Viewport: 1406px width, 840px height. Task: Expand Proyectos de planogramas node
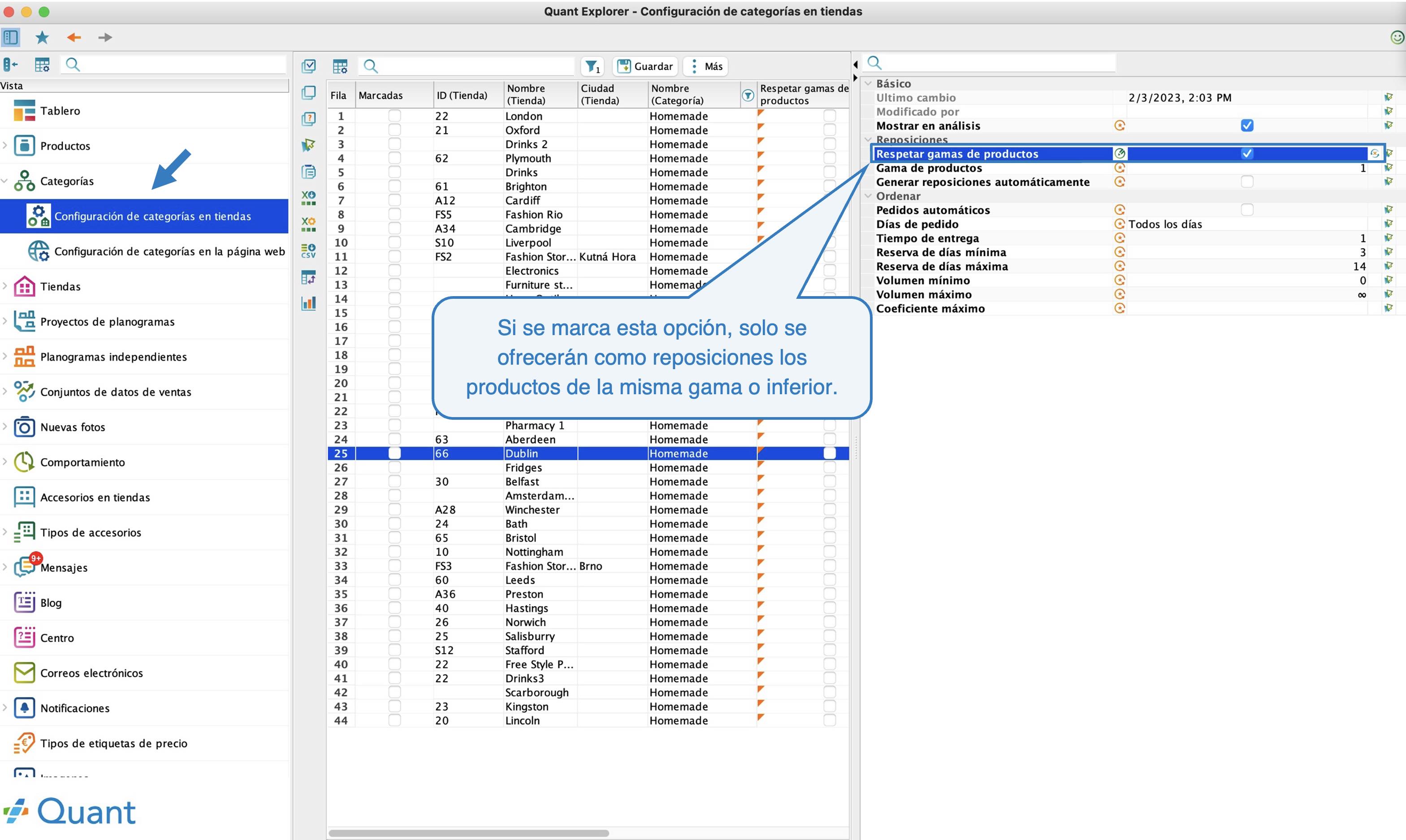pyautogui.click(x=5, y=322)
